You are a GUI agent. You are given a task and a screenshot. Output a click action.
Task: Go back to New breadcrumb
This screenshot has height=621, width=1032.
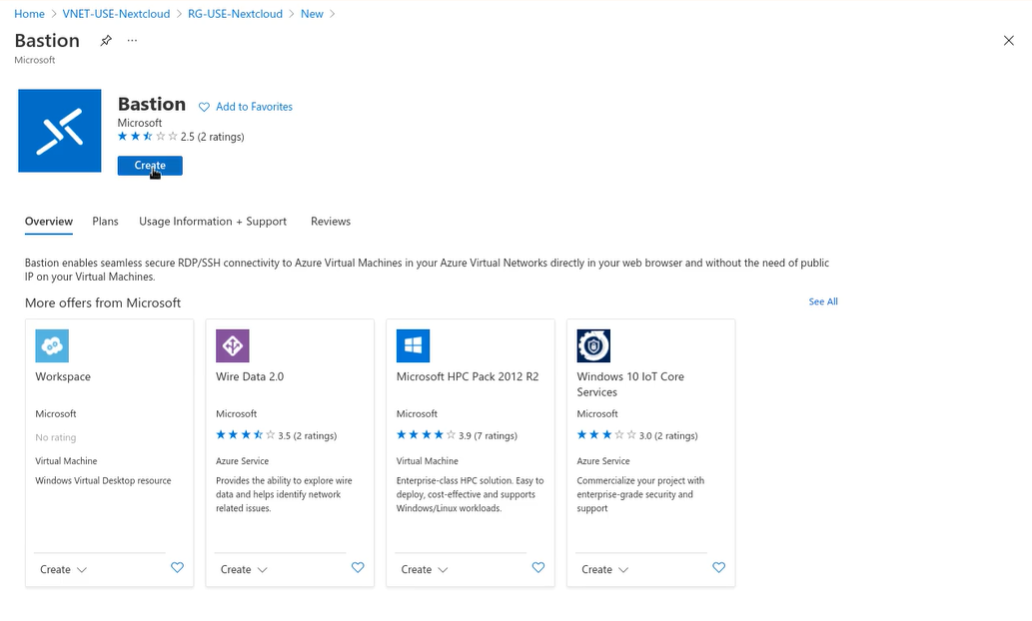point(312,14)
